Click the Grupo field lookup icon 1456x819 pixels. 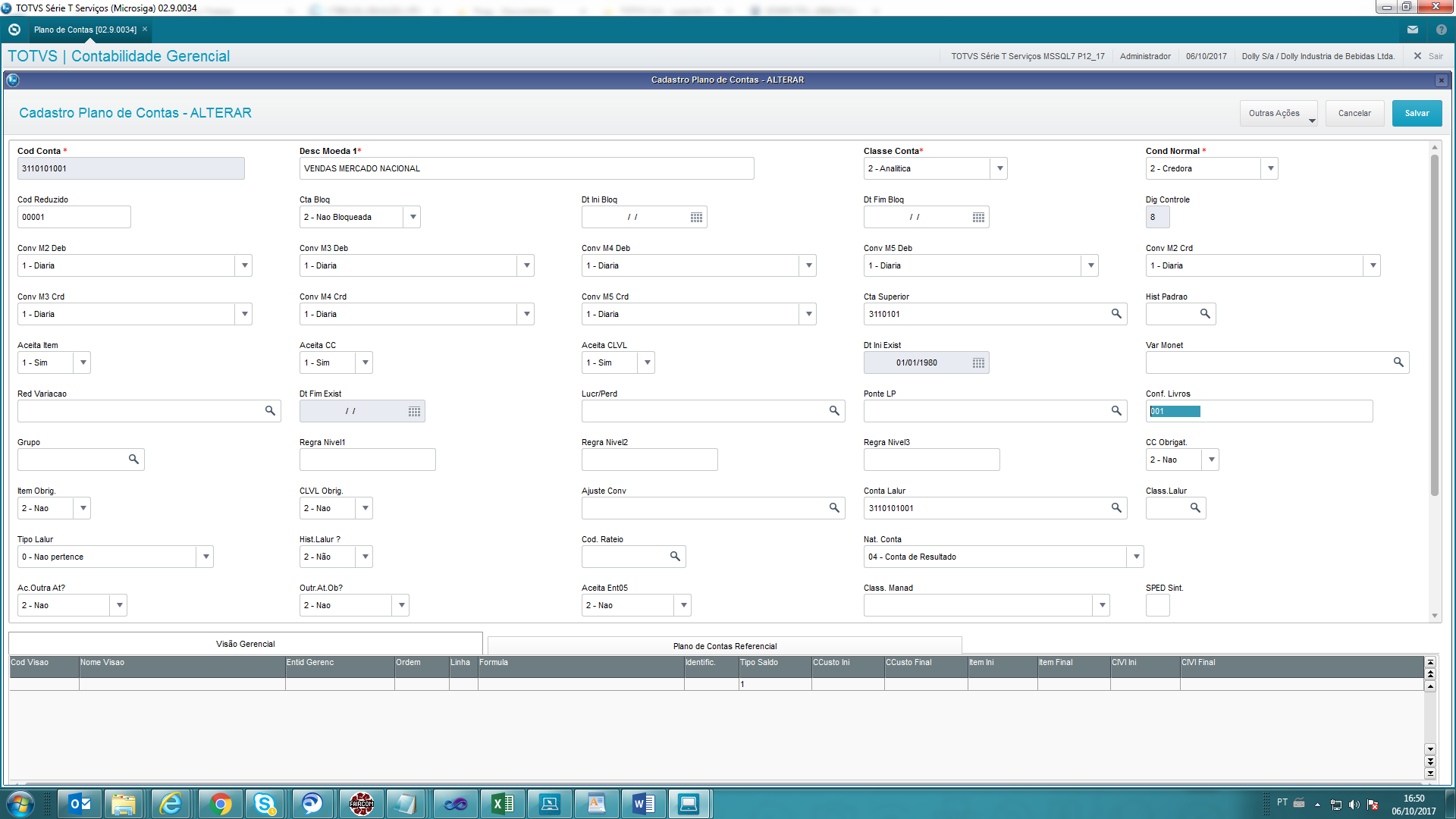[133, 460]
